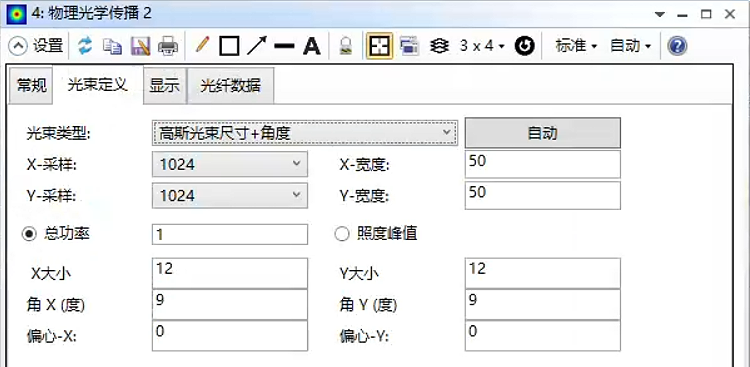Screen dimensions: 750x367
Task: Open the title bar window options arrow
Action: tap(660, 14)
